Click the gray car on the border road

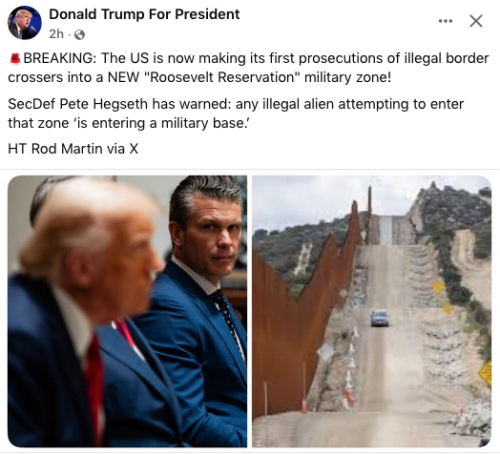(380, 318)
